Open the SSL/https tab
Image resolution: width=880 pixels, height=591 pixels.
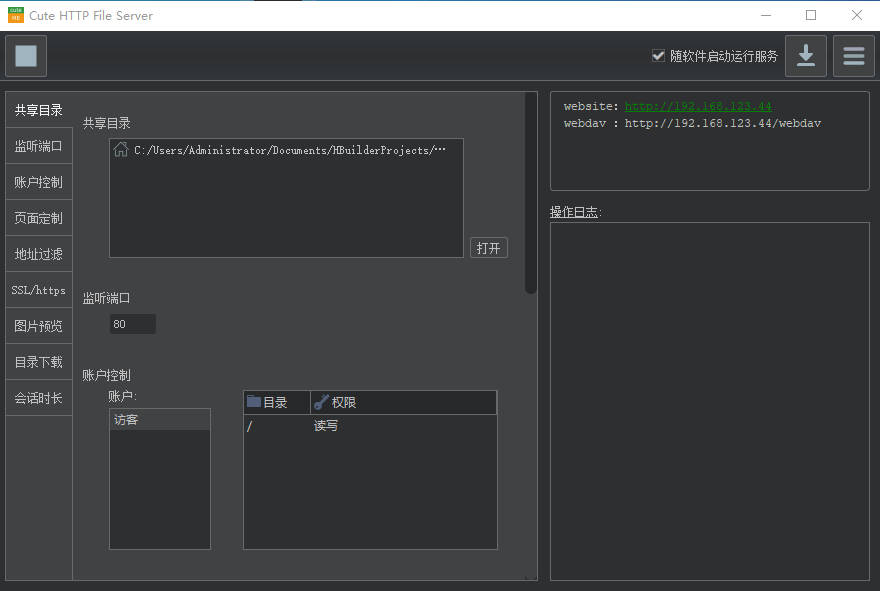[x=39, y=290]
